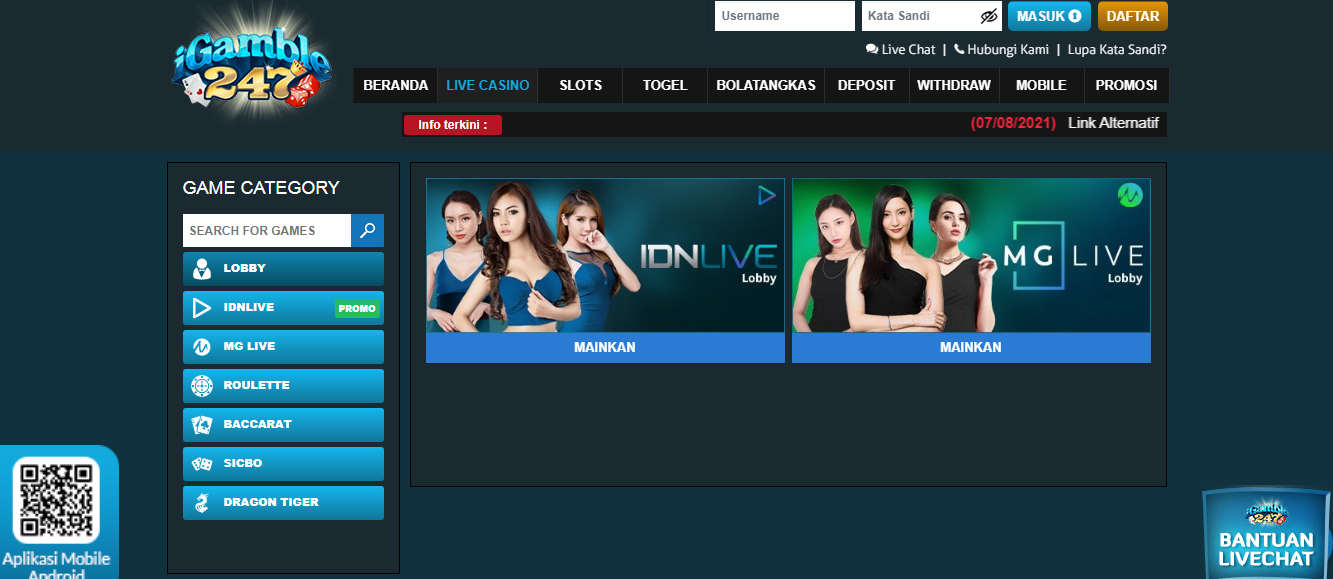
Task: Open the Live Casino menu
Action: [x=488, y=85]
